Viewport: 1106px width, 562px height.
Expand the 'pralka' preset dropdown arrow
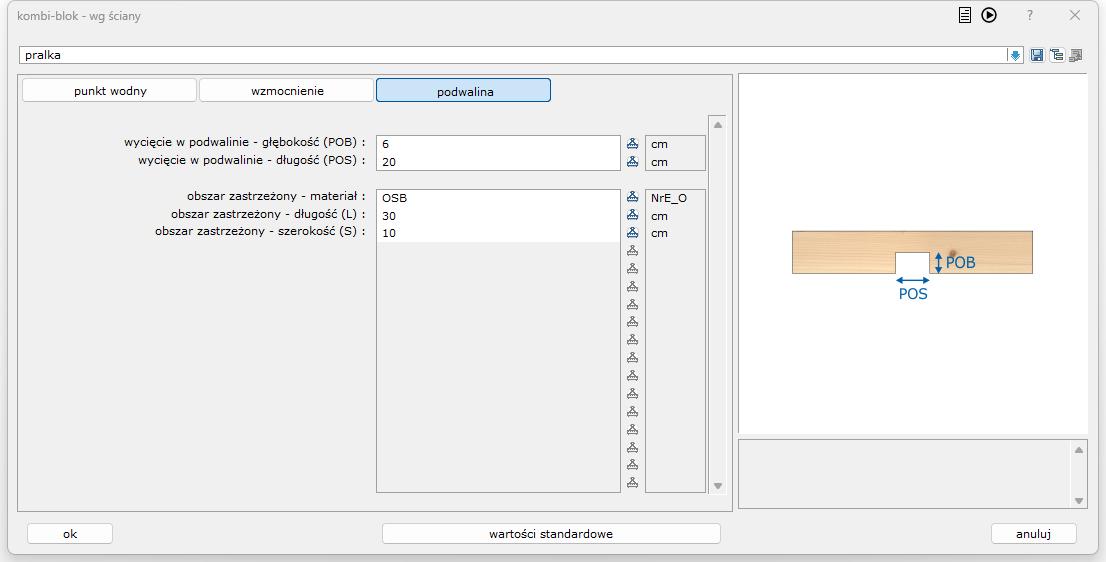(x=1015, y=56)
